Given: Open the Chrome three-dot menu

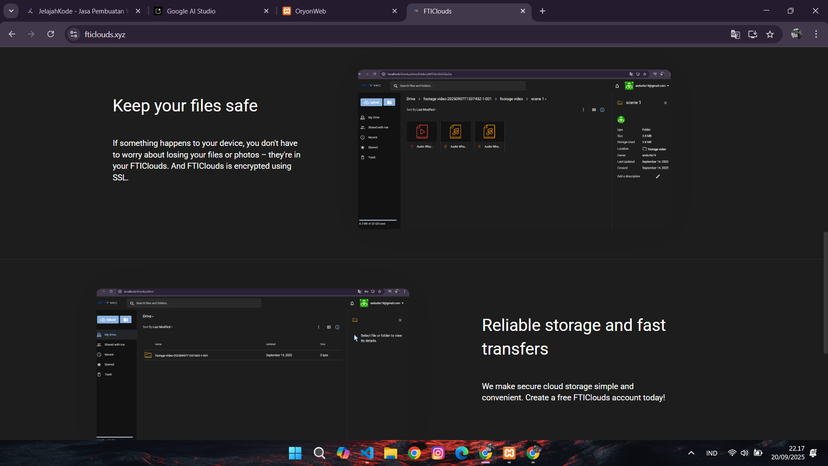Looking at the screenshot, I should click(x=817, y=34).
